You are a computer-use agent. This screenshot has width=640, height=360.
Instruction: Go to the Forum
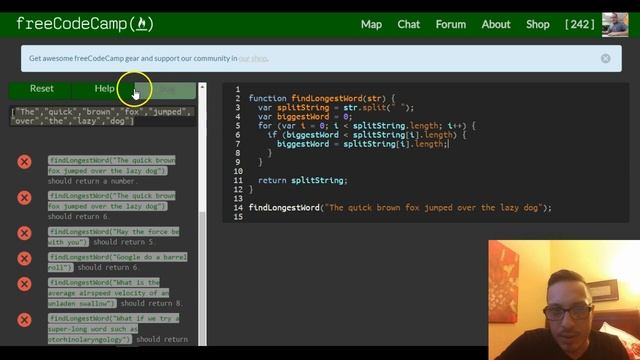451,24
